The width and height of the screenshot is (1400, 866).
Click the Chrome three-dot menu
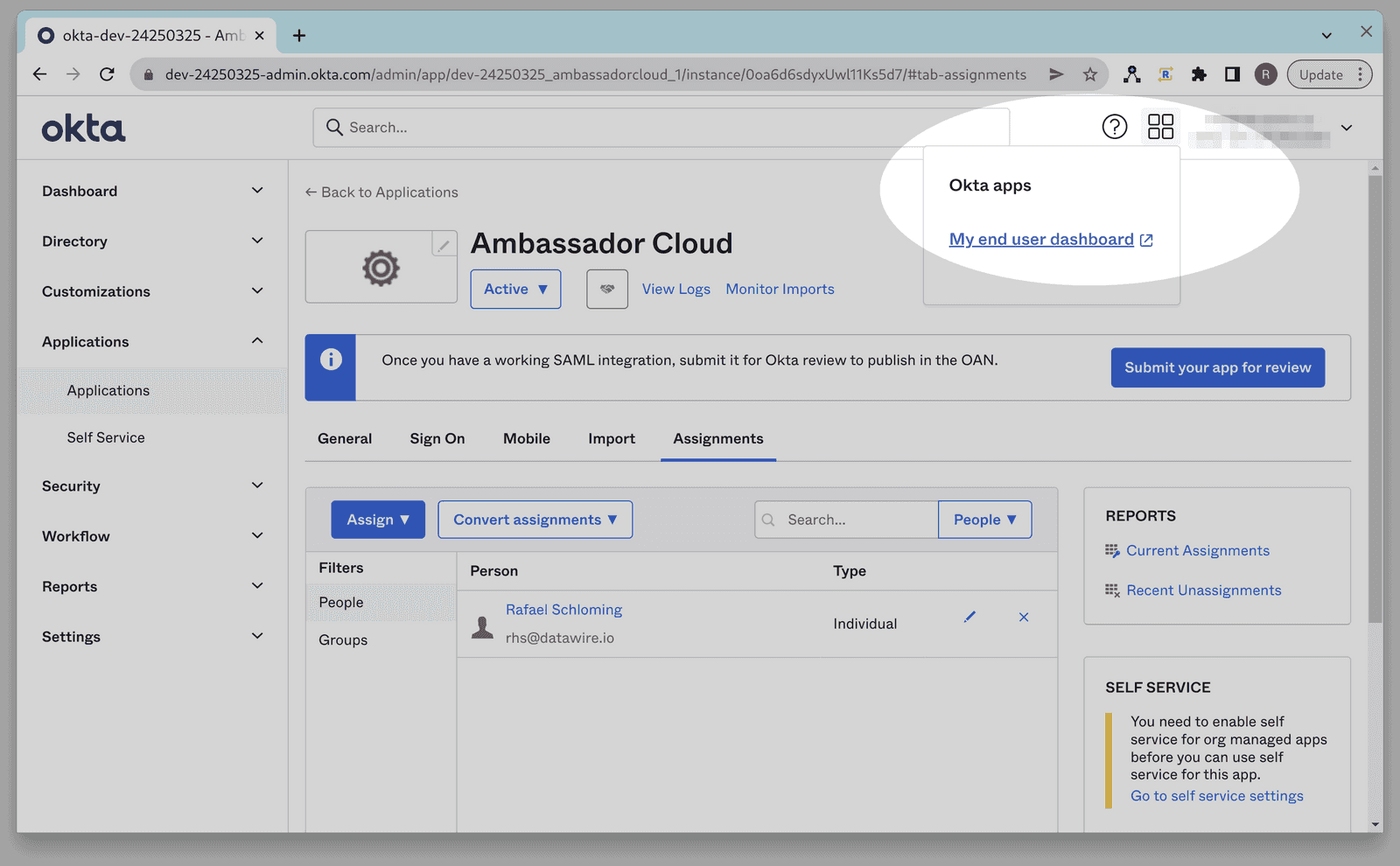1361,74
